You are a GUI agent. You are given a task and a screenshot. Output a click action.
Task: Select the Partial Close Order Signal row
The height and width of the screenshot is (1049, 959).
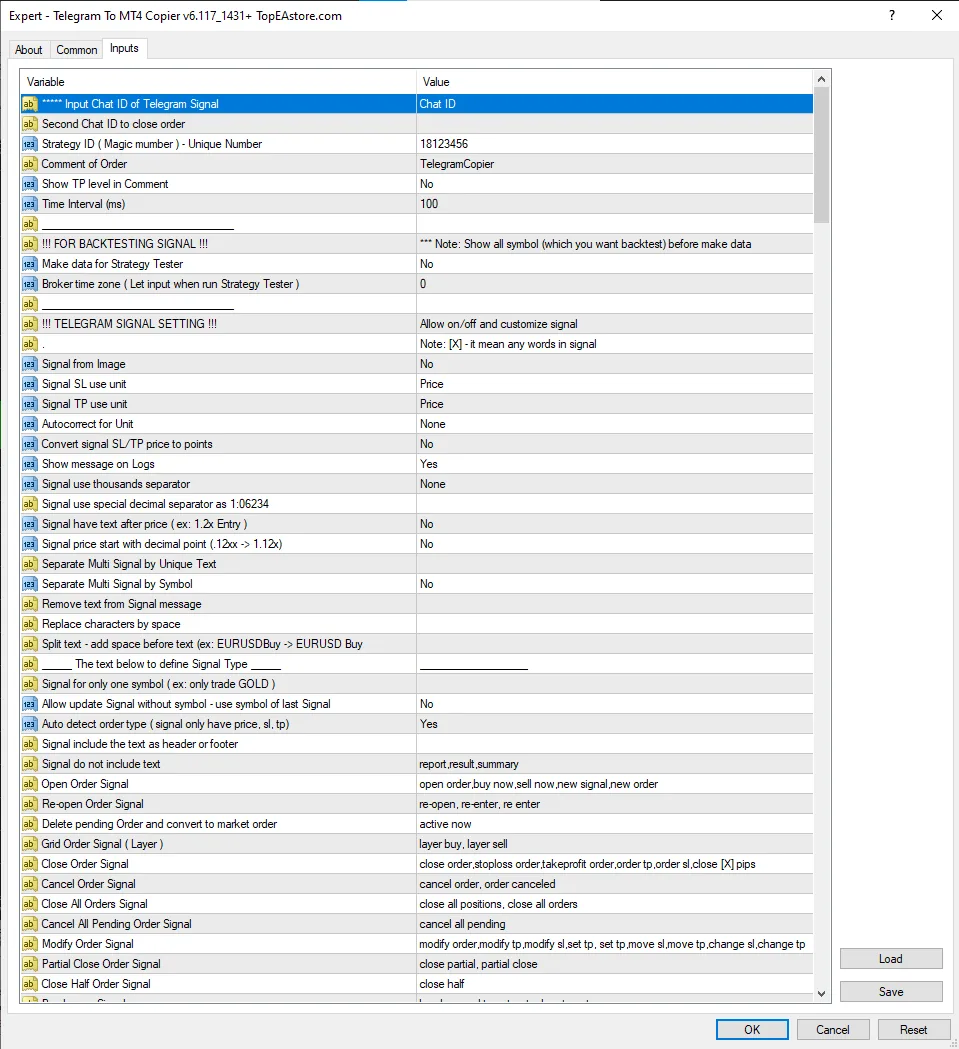coord(416,964)
